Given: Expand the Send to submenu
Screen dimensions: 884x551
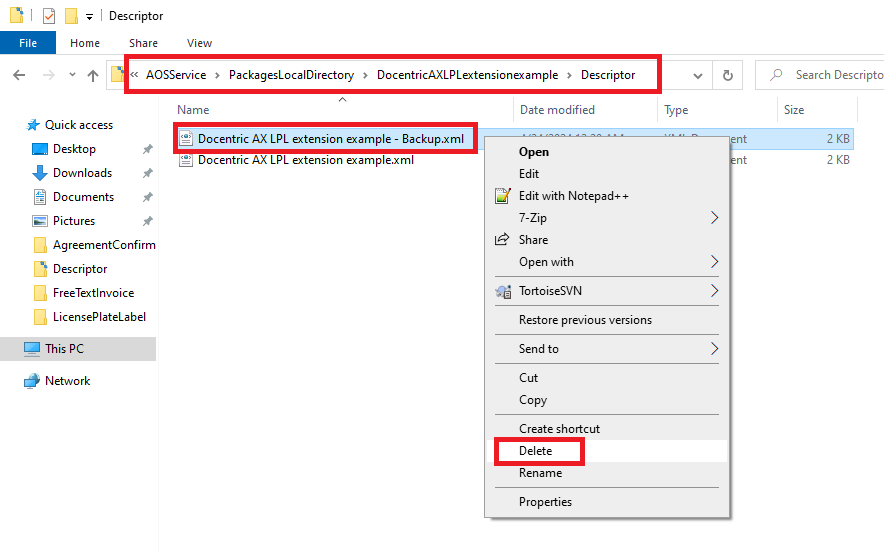Looking at the screenshot, I should click(x=714, y=349).
